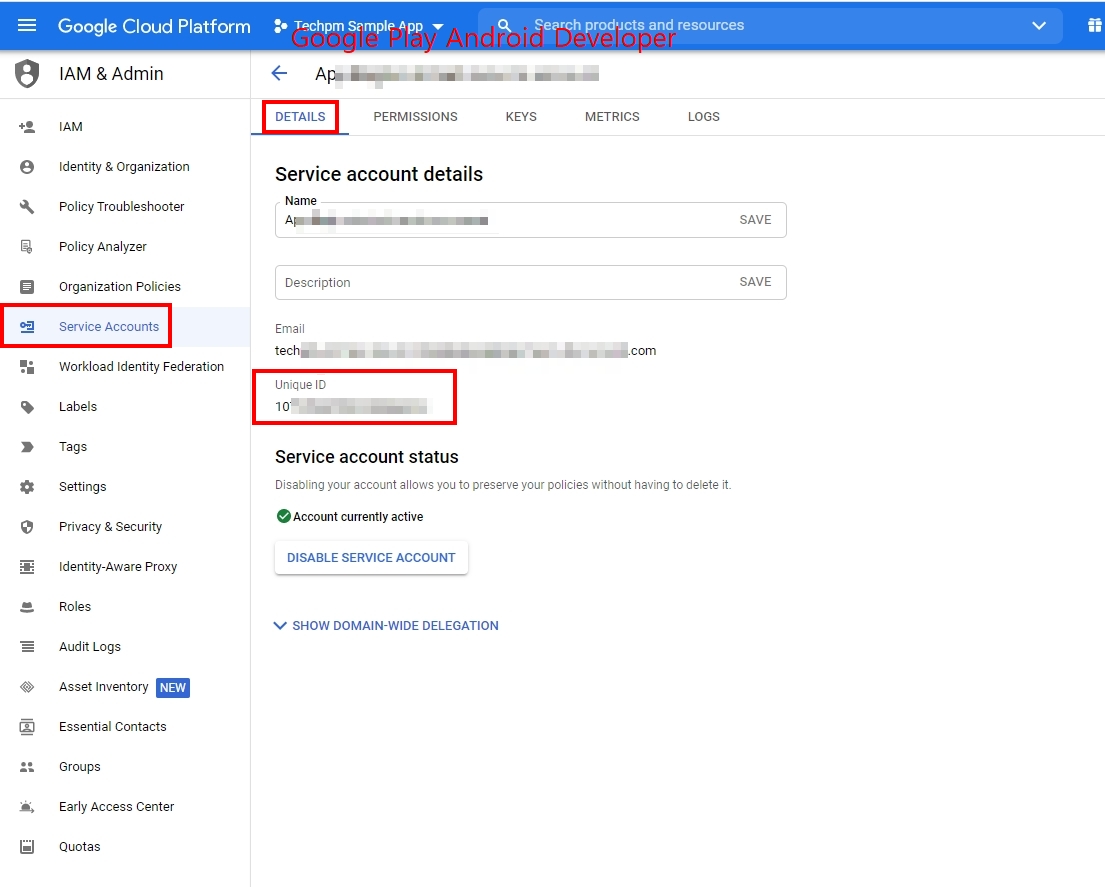Expand Show Domain-Wide Delegation section
This screenshot has width=1105, height=887.
(x=386, y=626)
